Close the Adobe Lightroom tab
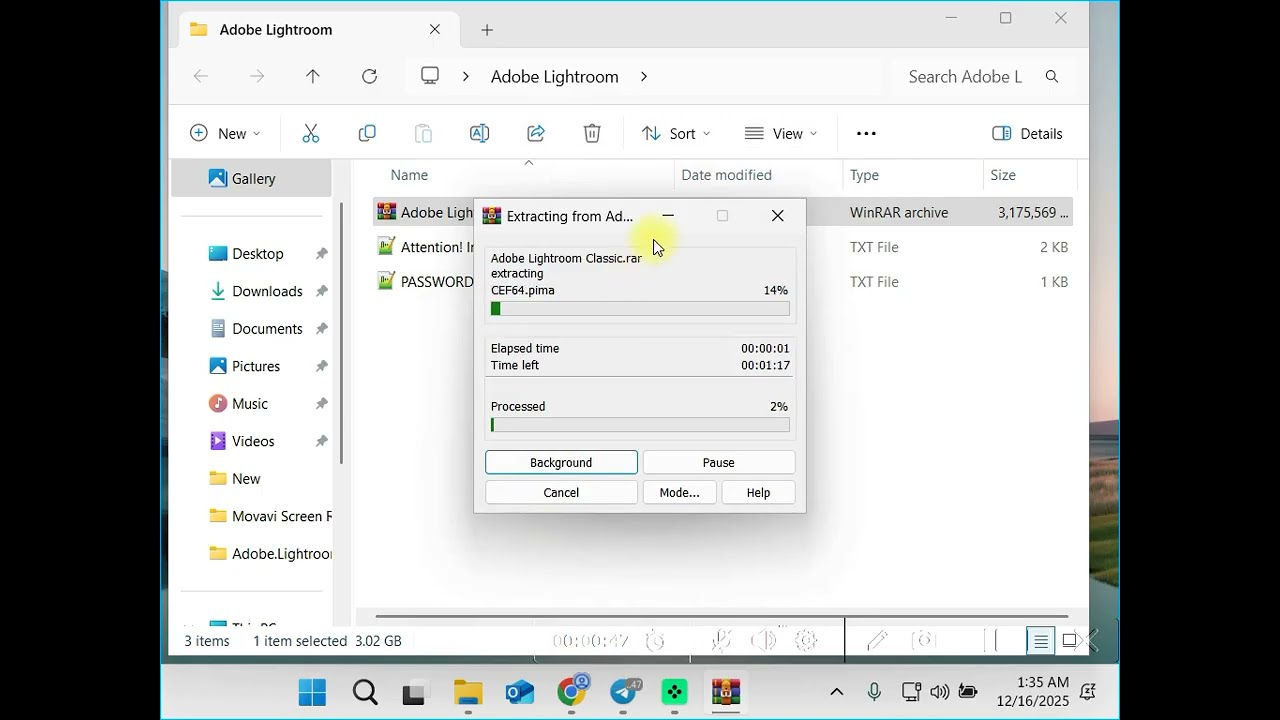Screen dimensions: 1280x720 [435, 29]
